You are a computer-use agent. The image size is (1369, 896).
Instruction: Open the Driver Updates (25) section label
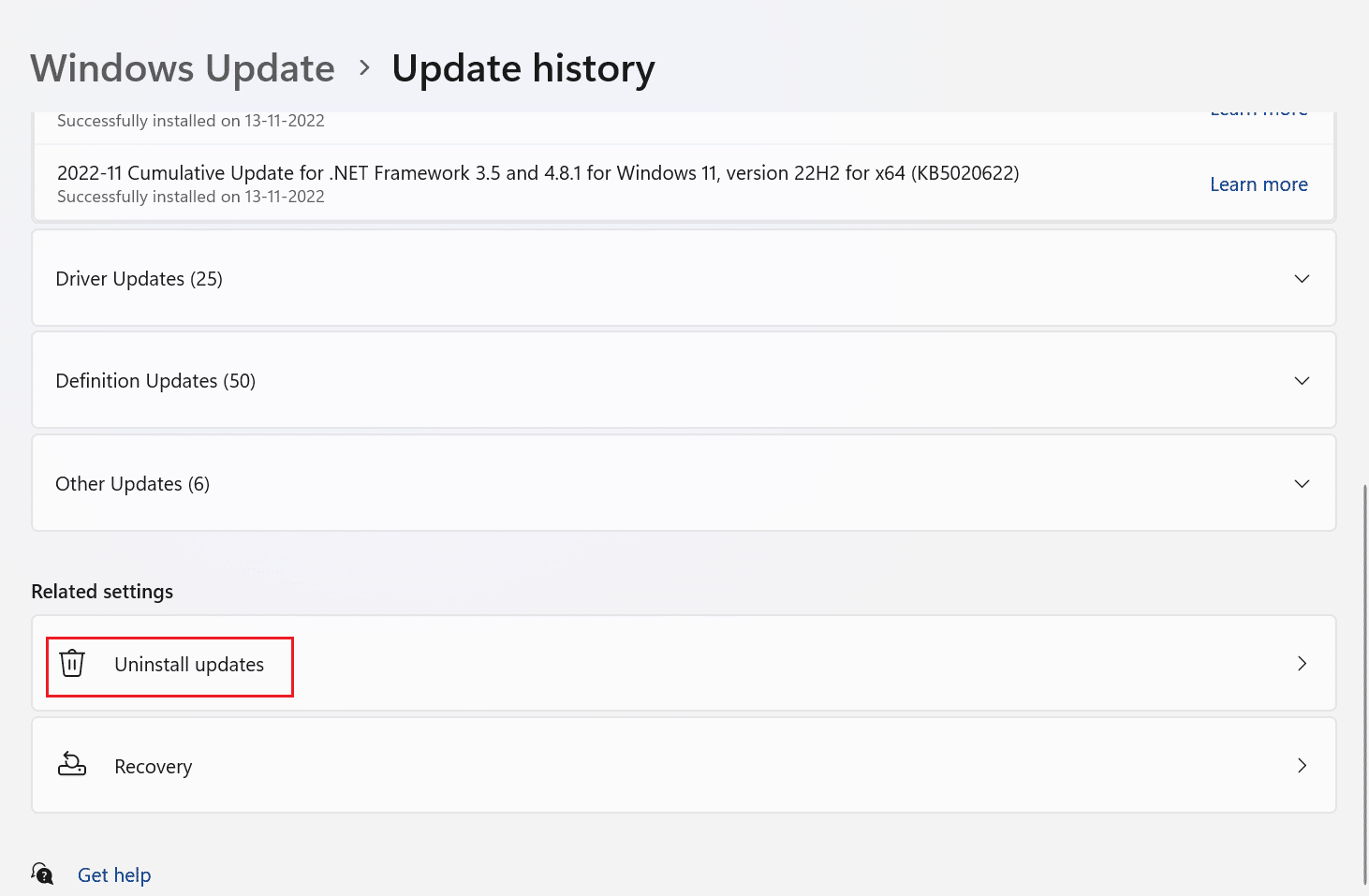pyautogui.click(x=139, y=279)
